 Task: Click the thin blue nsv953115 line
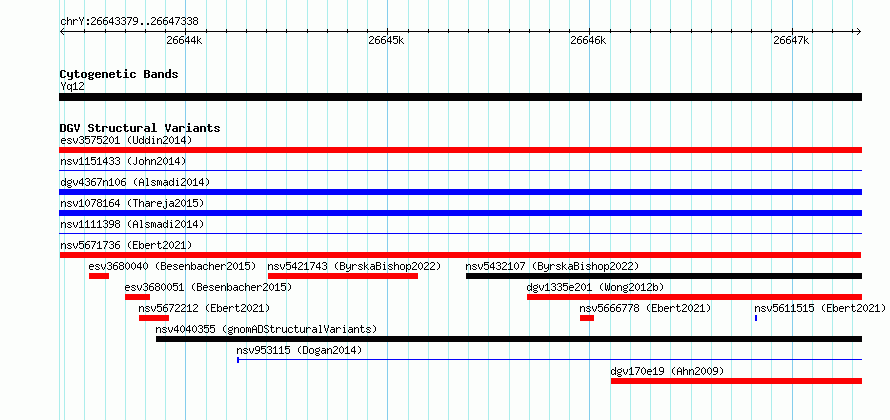coord(549,359)
